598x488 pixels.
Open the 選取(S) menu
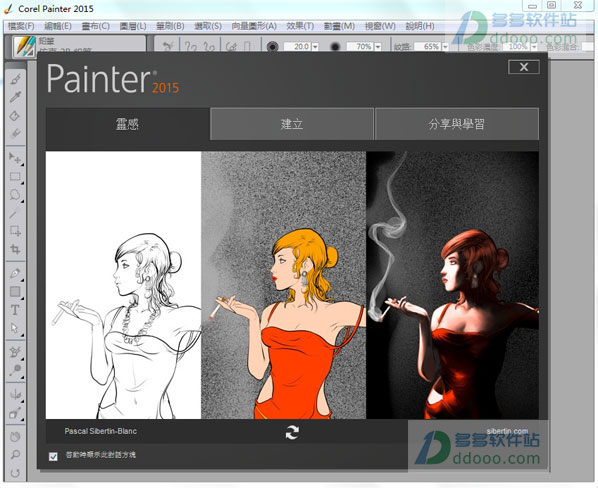[x=208, y=26]
